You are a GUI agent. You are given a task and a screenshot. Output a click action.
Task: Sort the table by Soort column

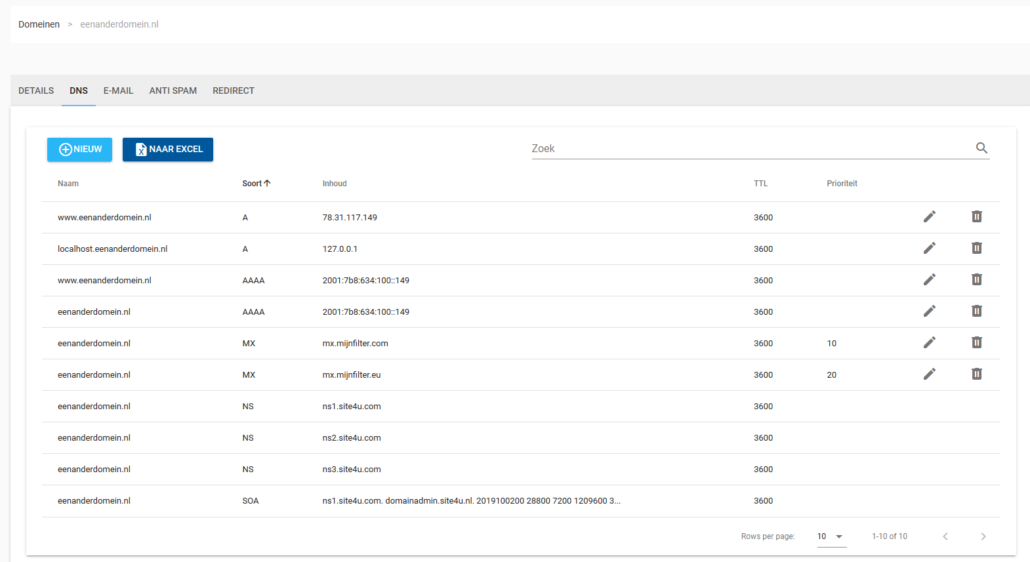(256, 184)
